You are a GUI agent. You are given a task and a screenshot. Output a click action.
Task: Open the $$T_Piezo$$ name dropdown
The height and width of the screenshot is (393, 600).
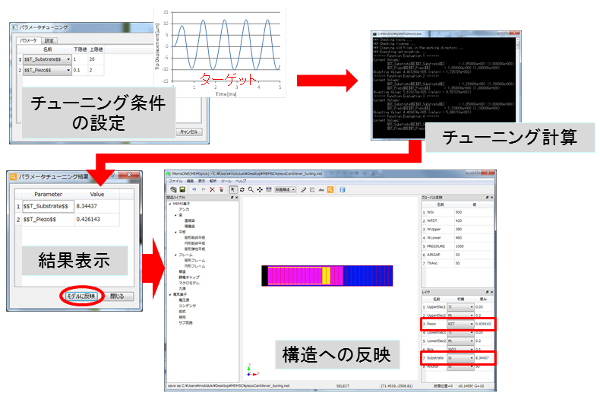click(x=47, y=70)
